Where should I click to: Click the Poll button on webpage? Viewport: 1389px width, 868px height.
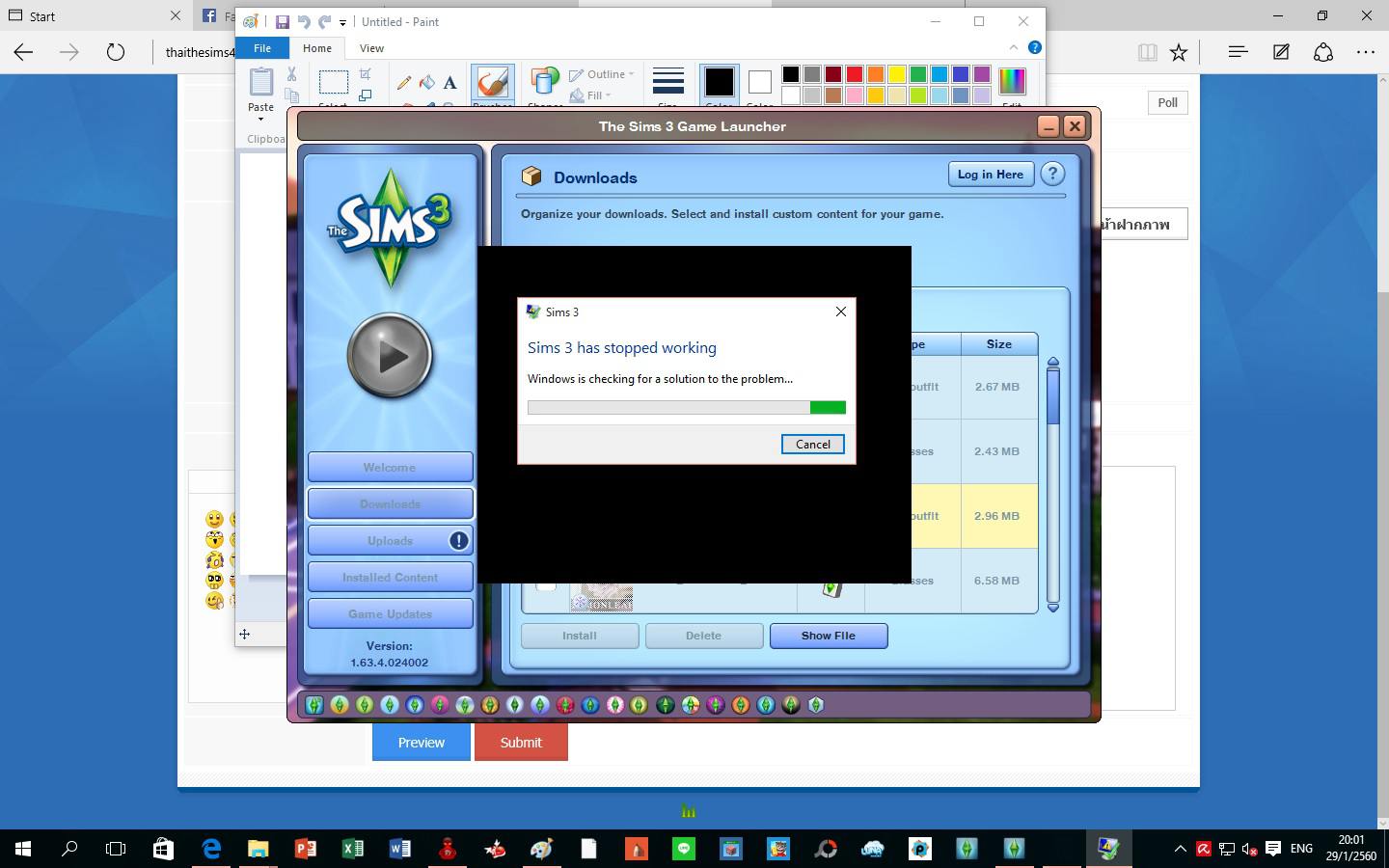tap(1167, 102)
